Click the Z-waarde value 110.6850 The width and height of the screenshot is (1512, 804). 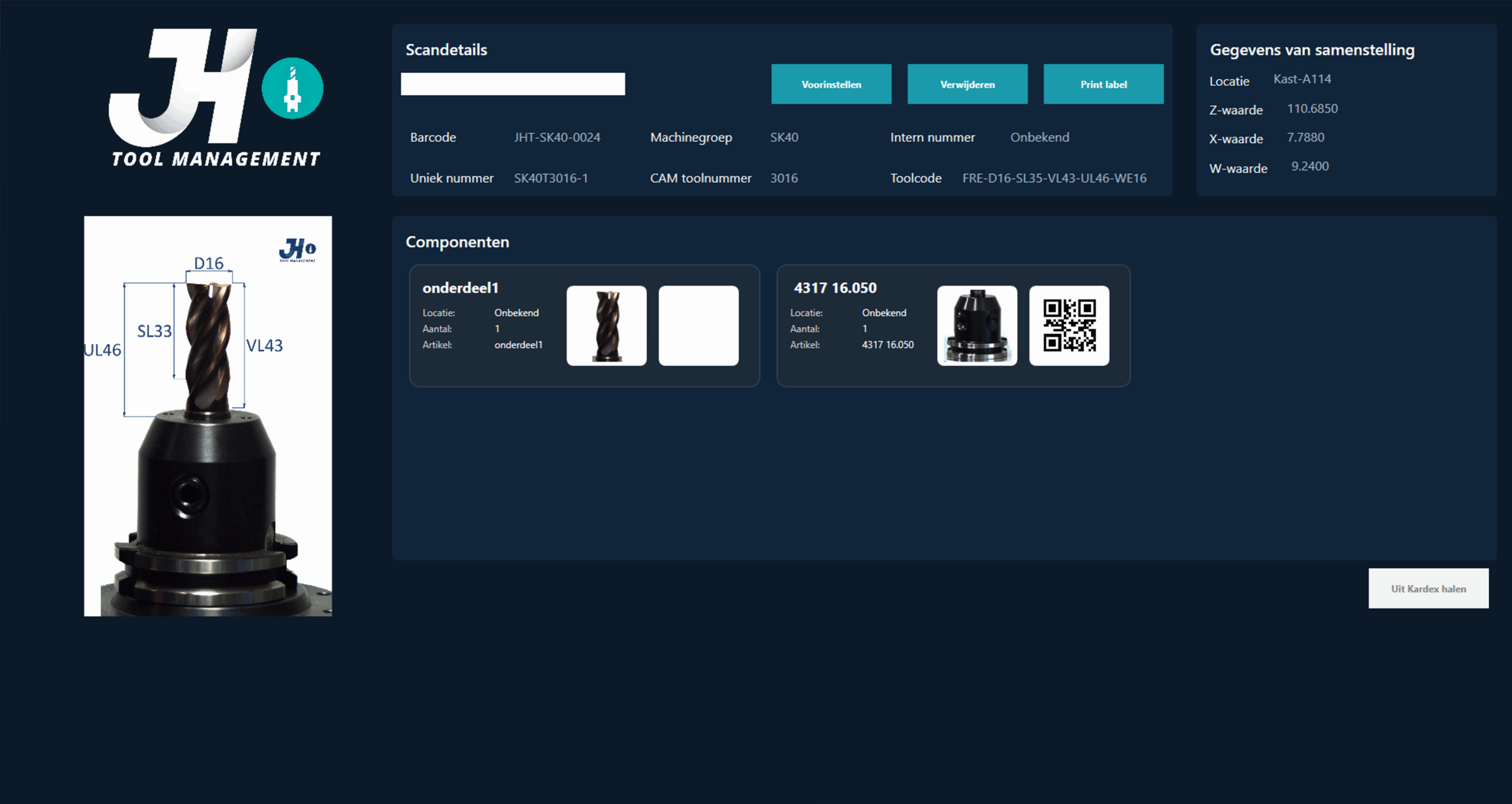coord(1312,109)
